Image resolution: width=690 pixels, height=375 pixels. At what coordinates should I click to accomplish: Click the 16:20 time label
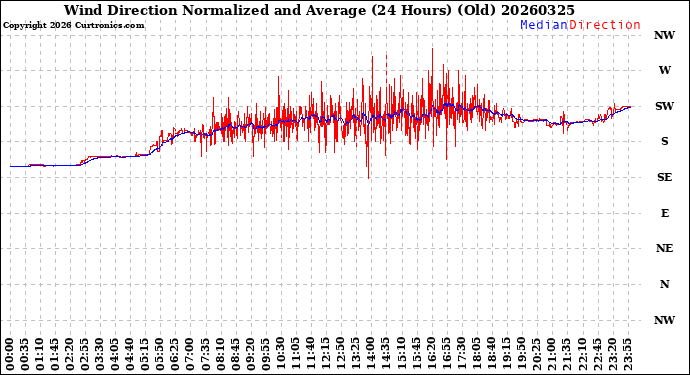coord(432,354)
